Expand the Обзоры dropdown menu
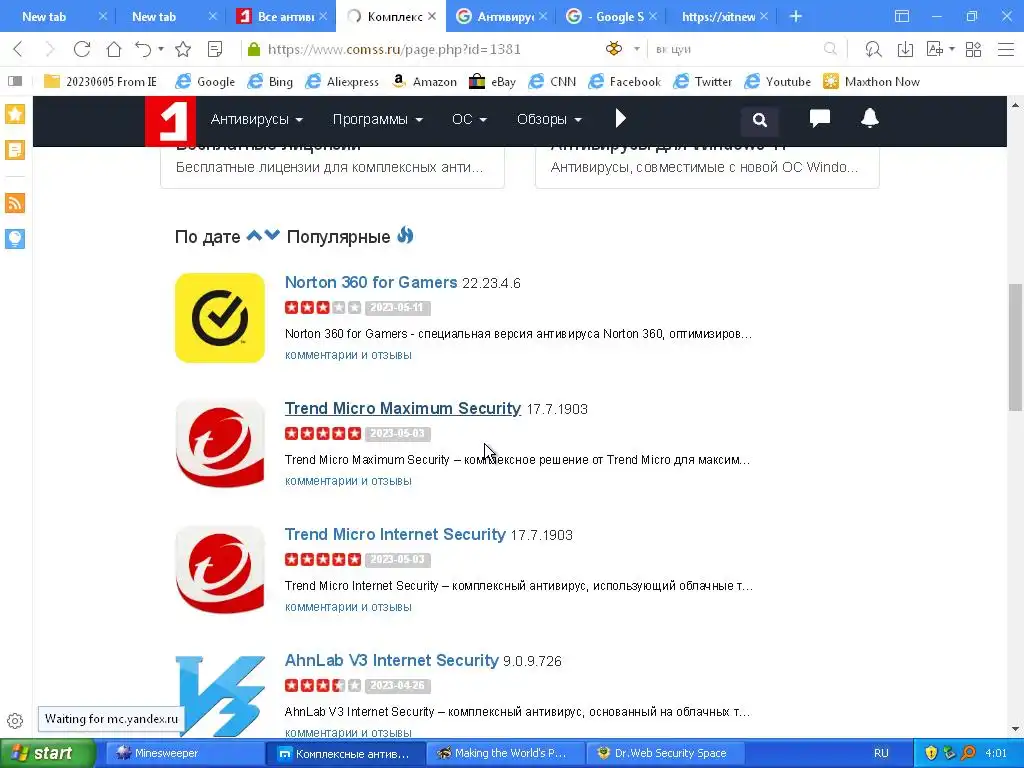This screenshot has width=1024, height=768. tap(549, 120)
